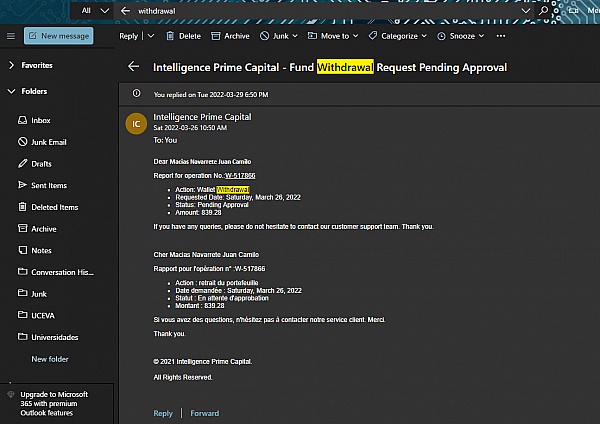Image resolution: width=600 pixels, height=424 pixels.
Task: Open the Move to menu
Action: pos(333,36)
